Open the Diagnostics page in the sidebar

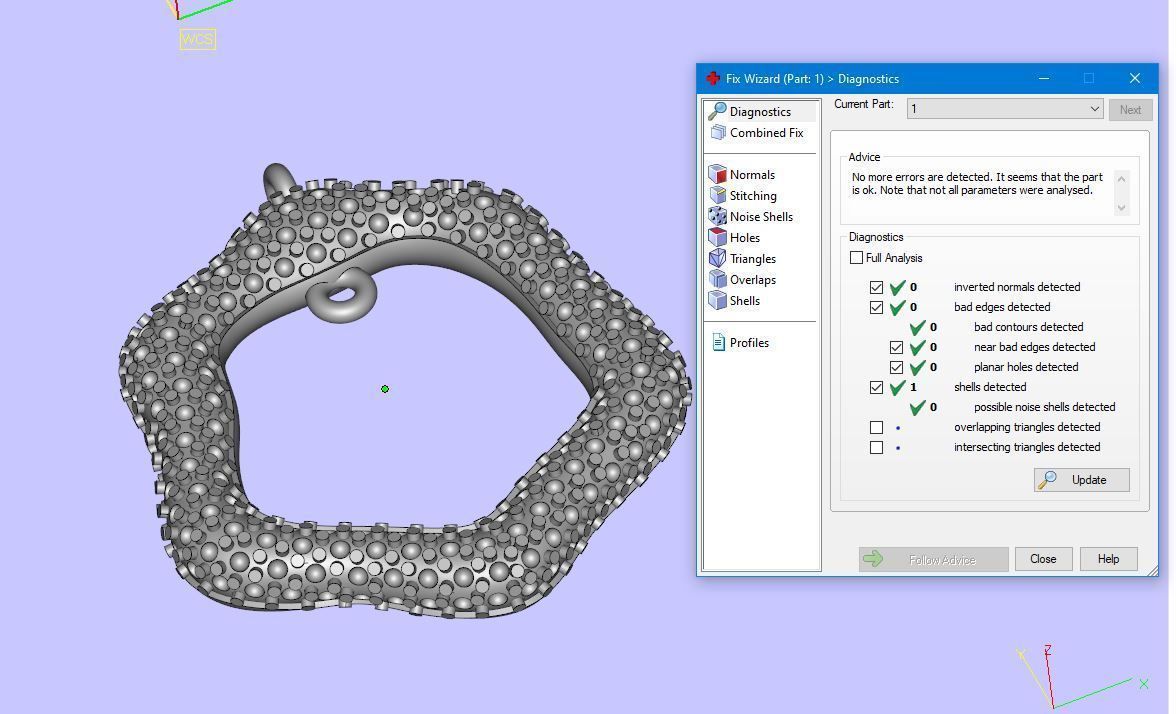pyautogui.click(x=760, y=111)
